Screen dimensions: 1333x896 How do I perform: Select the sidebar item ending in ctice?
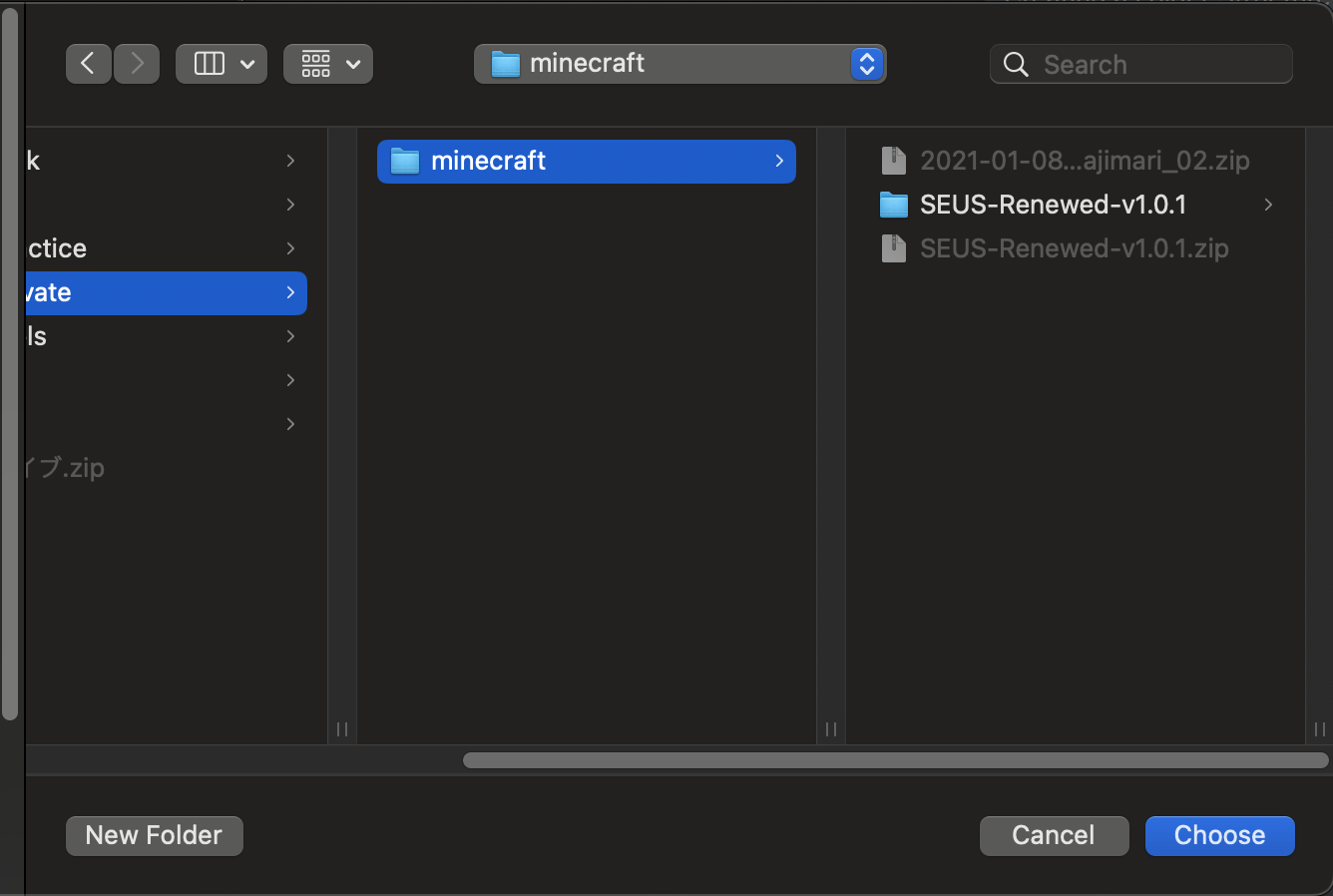click(55, 248)
